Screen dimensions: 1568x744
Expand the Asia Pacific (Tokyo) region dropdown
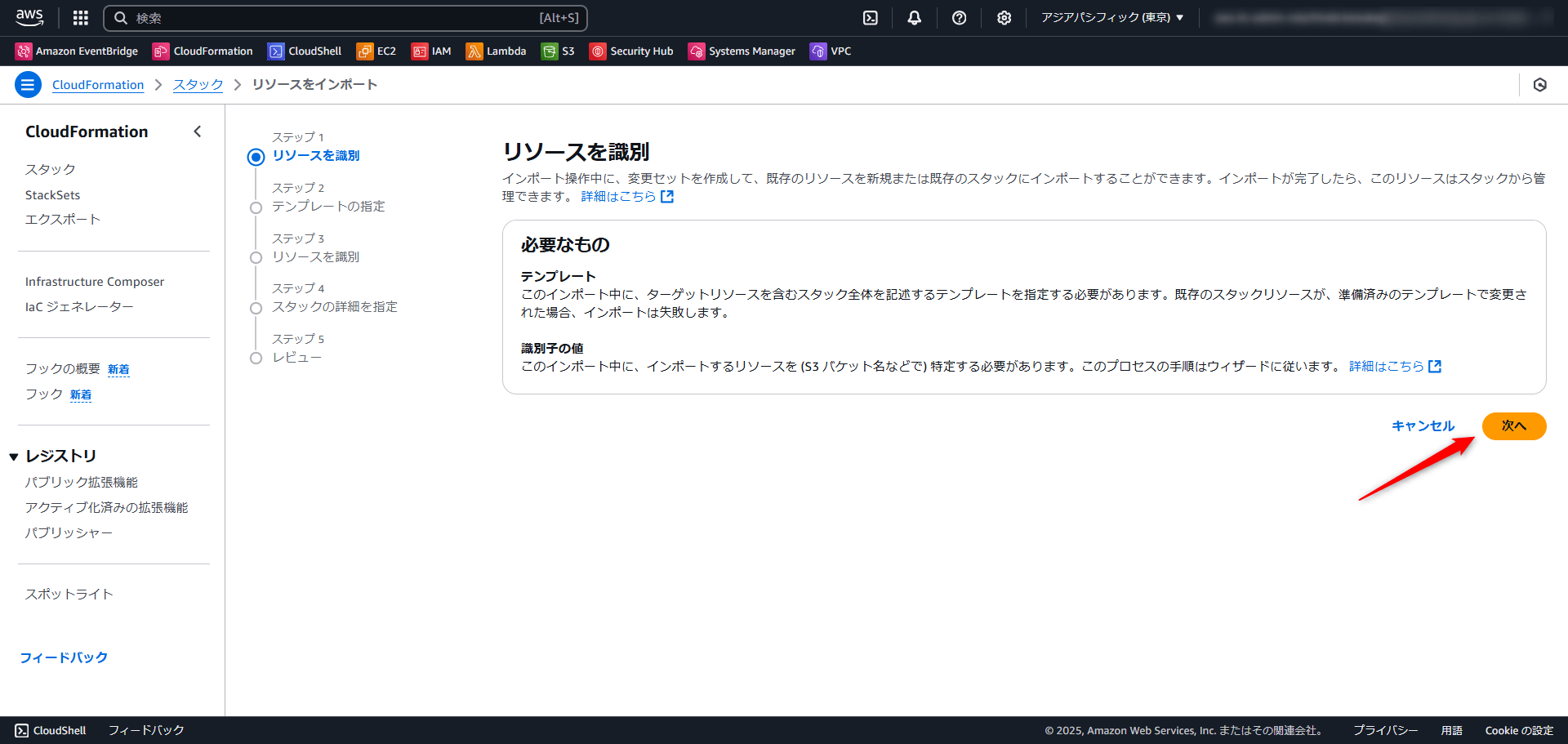[1111, 17]
